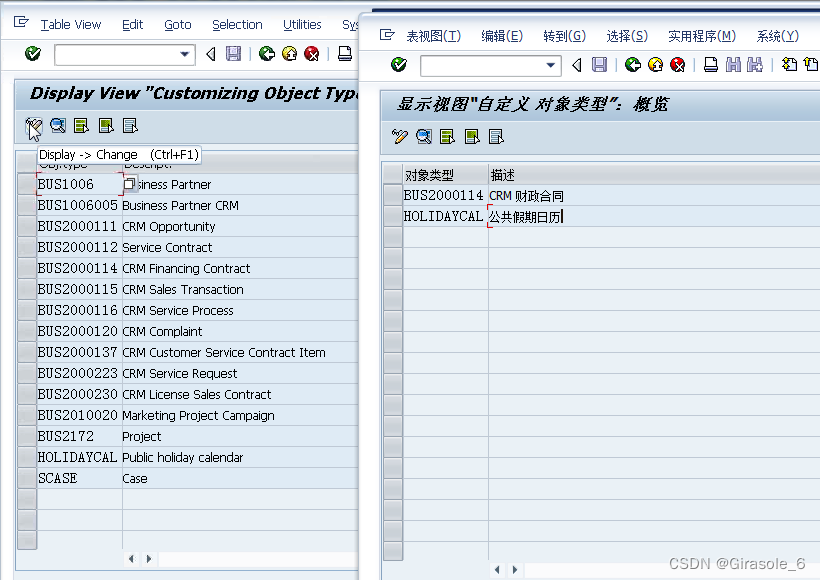Open command field dropdown in left window

tap(184, 54)
